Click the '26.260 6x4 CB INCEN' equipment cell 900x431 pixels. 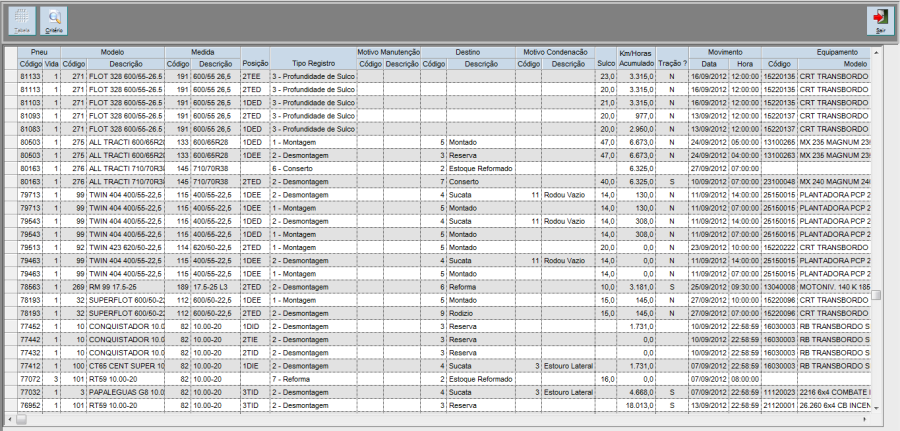[x=833, y=406]
